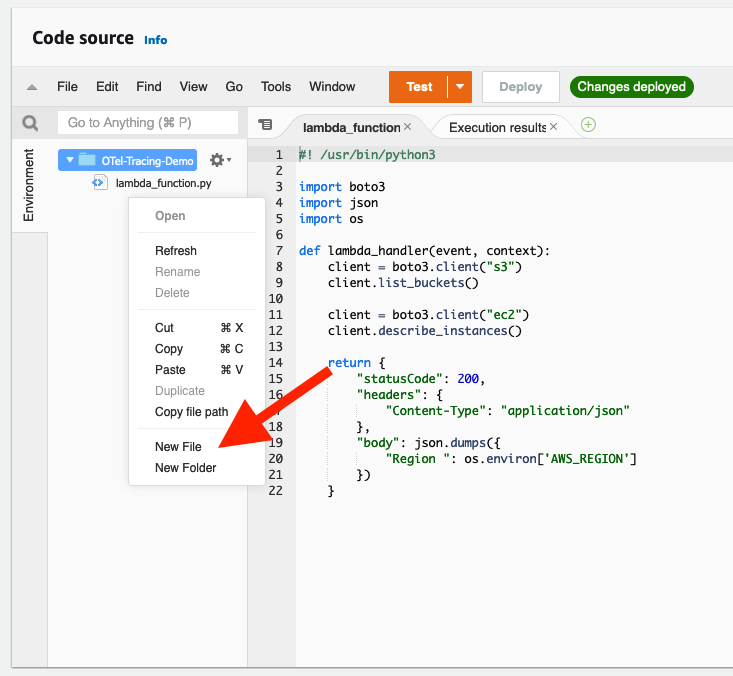Click the os.environ['AWS_REGION'] line
The width and height of the screenshot is (733, 676).
511,459
